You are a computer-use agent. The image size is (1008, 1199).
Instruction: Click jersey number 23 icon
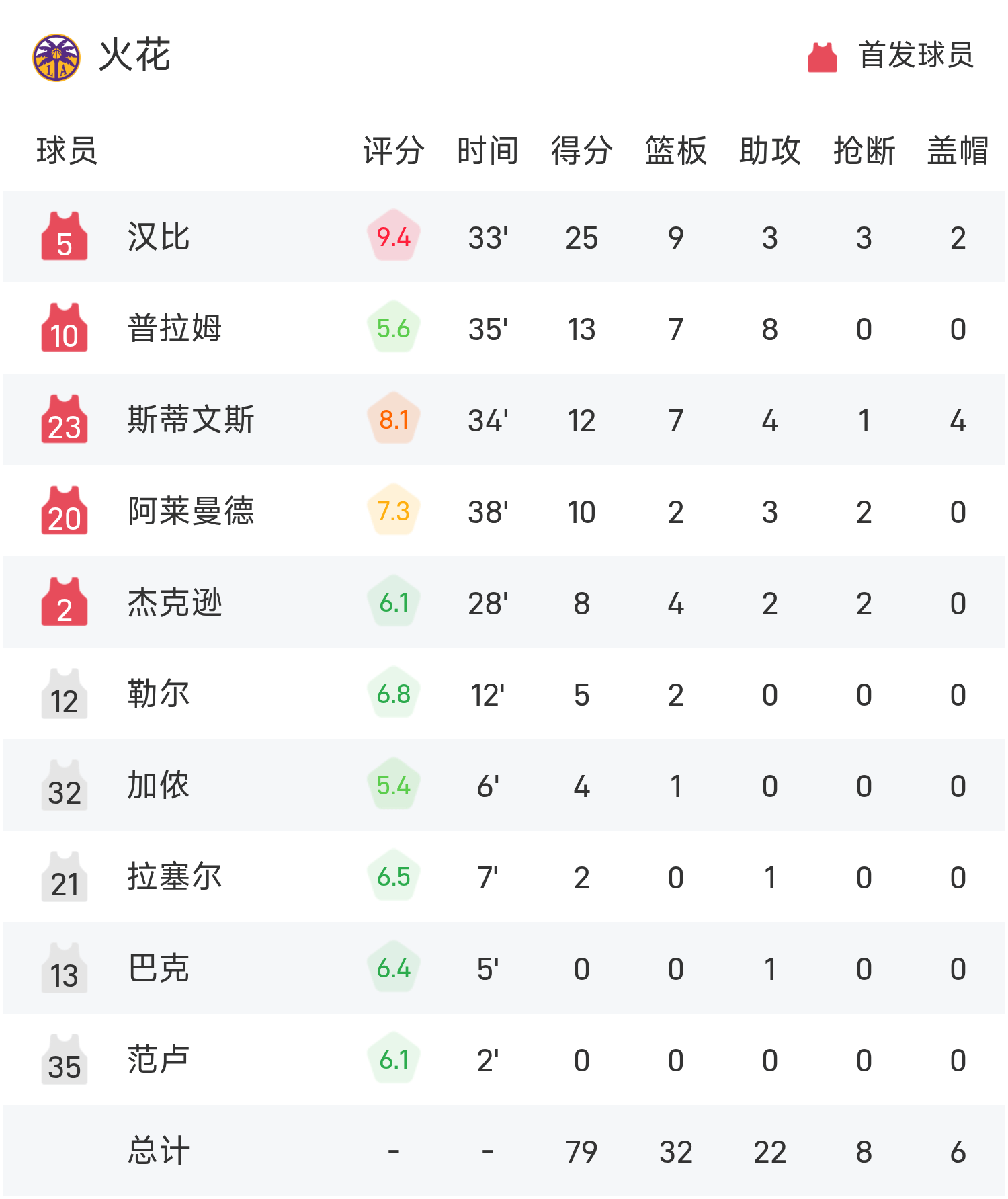pyautogui.click(x=65, y=419)
